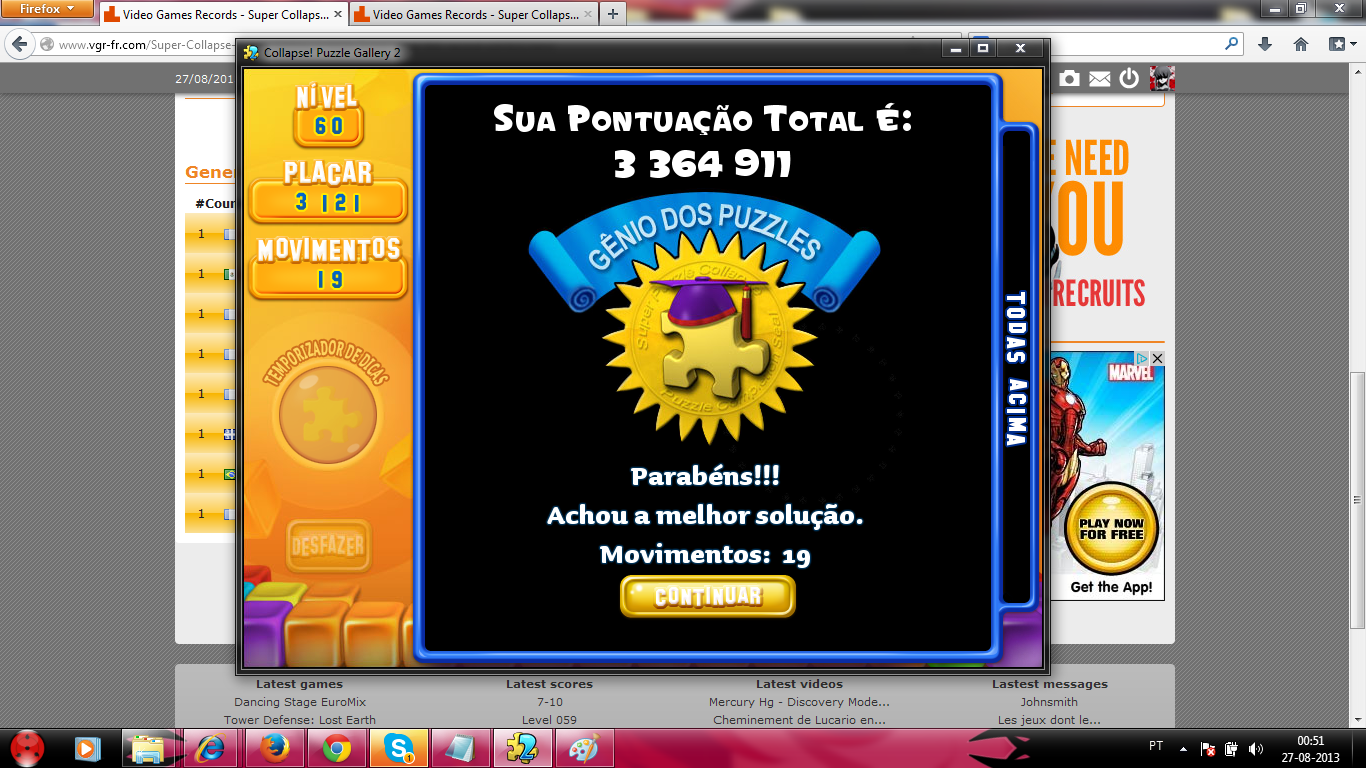Click the faded DESFAZER undo button

(328, 546)
